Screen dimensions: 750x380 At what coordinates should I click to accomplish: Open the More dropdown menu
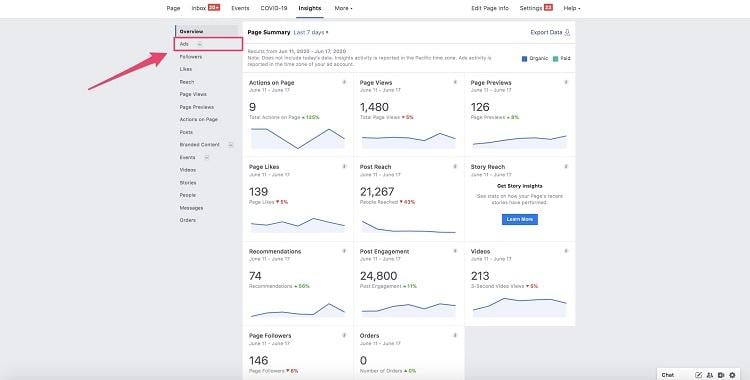coord(343,8)
